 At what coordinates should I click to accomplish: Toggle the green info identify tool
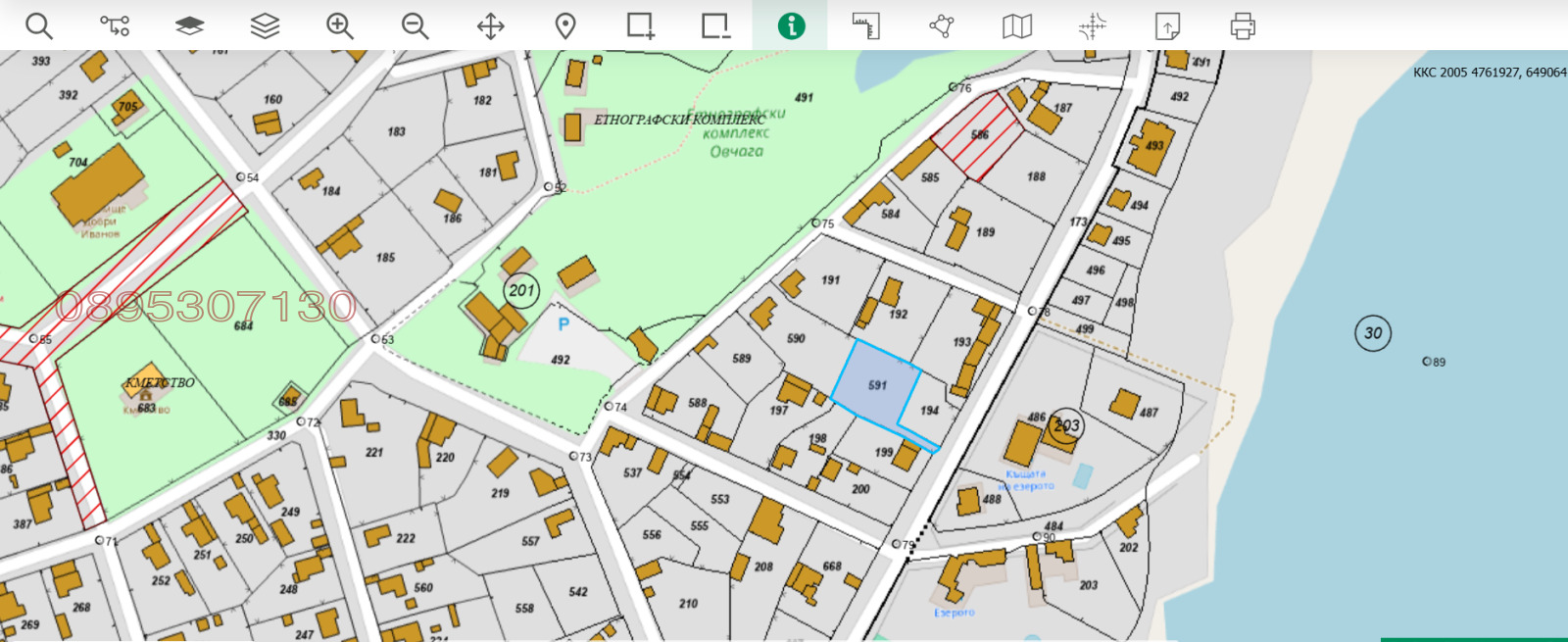pyautogui.click(x=791, y=25)
